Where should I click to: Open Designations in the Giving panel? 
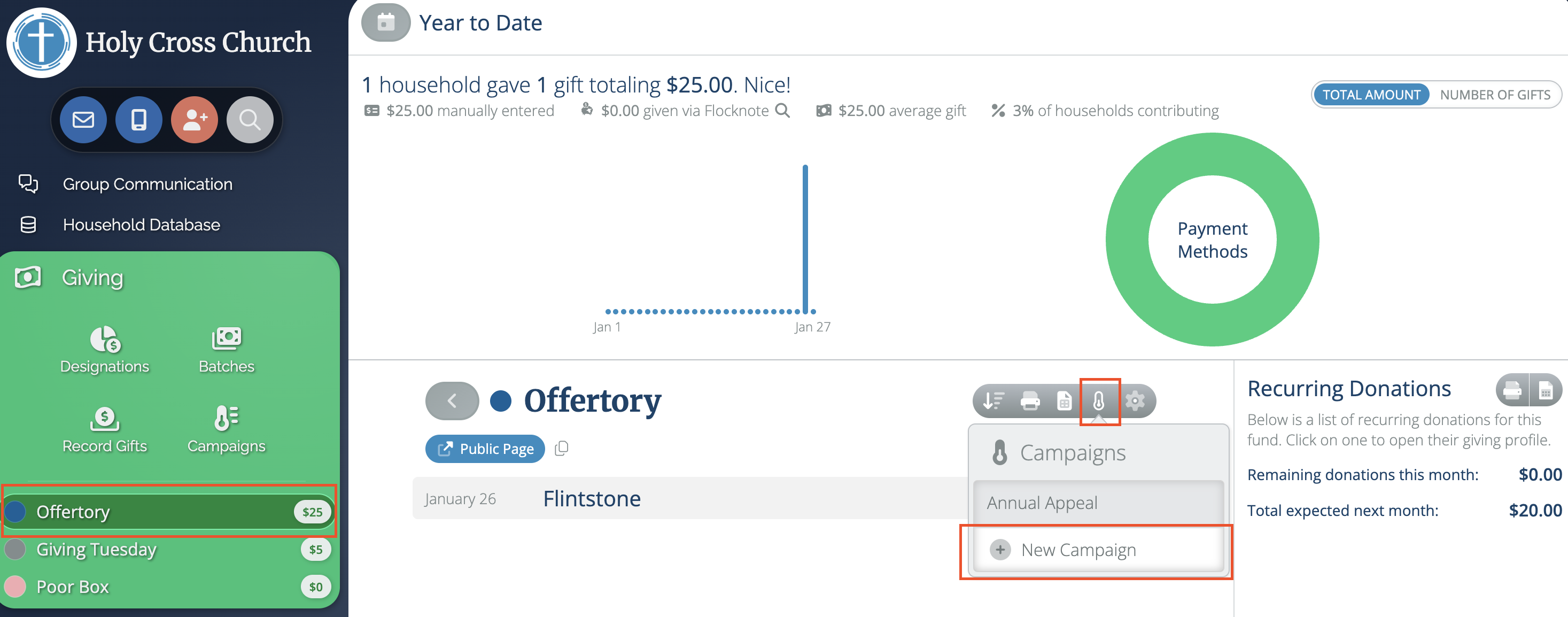click(105, 350)
